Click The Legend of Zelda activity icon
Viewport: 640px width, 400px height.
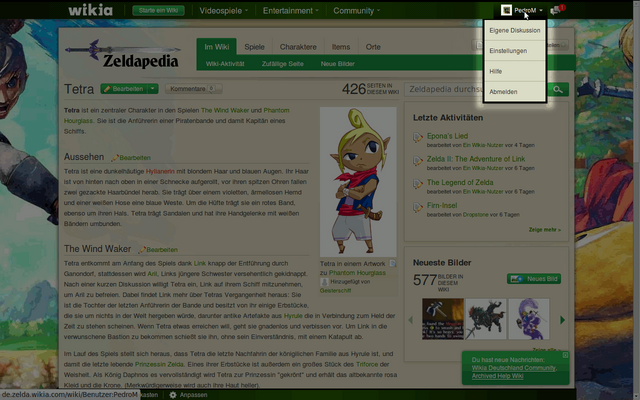coord(418,184)
